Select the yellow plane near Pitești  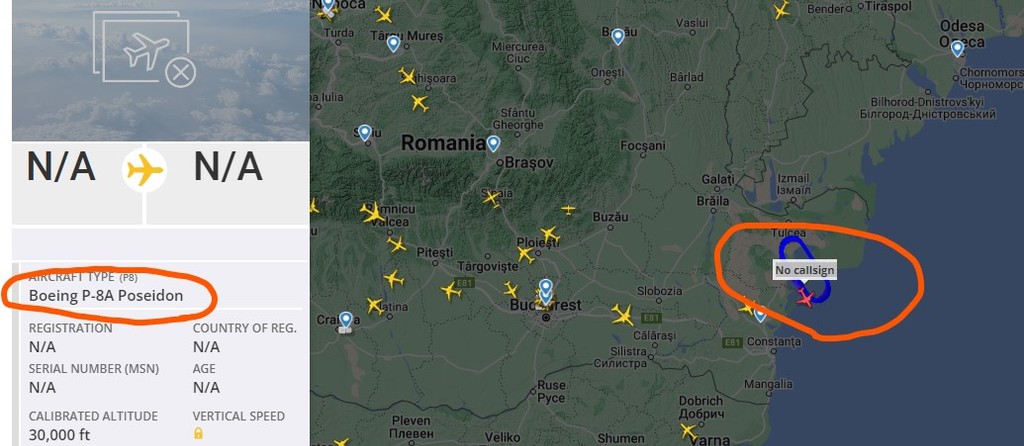[x=396, y=244]
